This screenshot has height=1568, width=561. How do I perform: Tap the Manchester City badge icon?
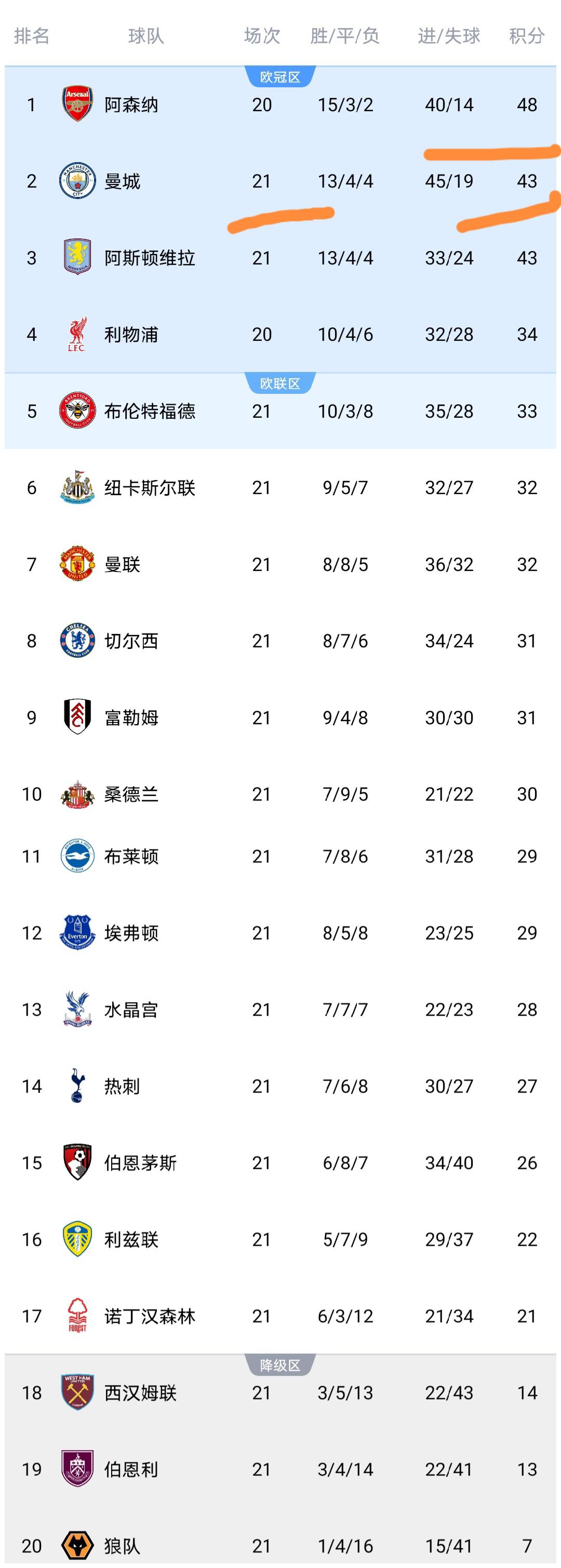click(77, 181)
